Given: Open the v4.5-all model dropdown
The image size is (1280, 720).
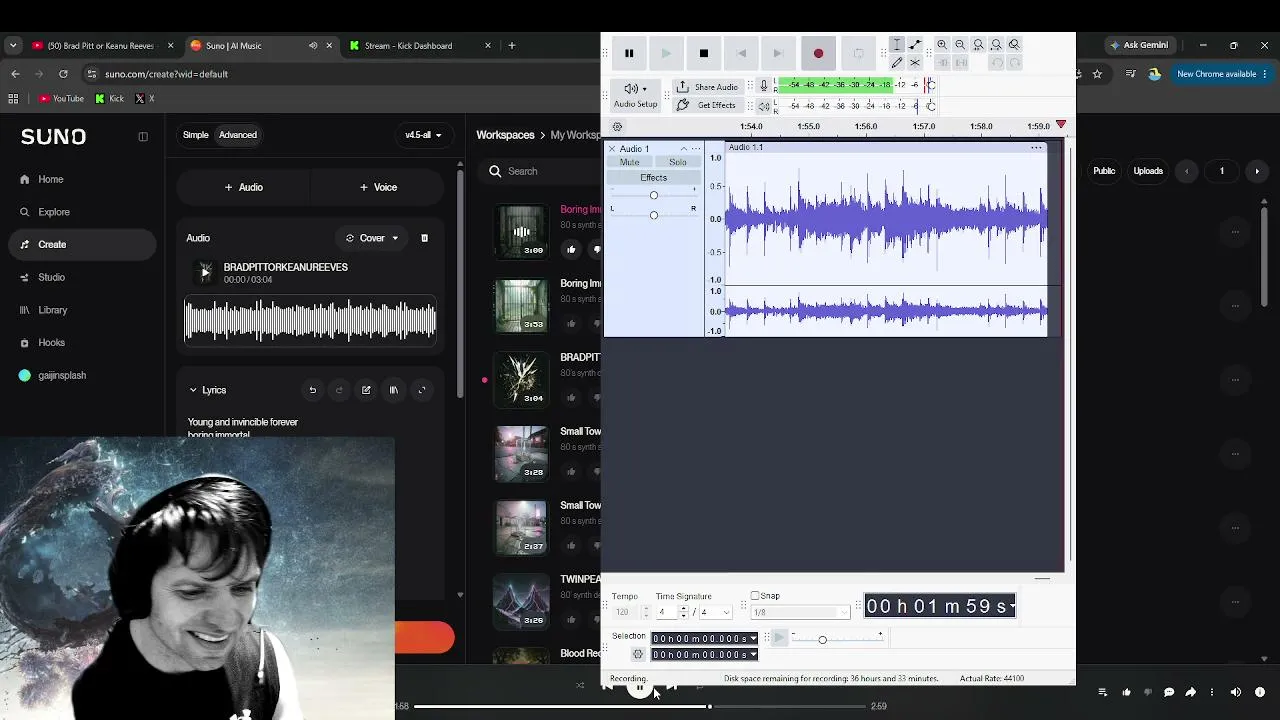Looking at the screenshot, I should (x=423, y=135).
